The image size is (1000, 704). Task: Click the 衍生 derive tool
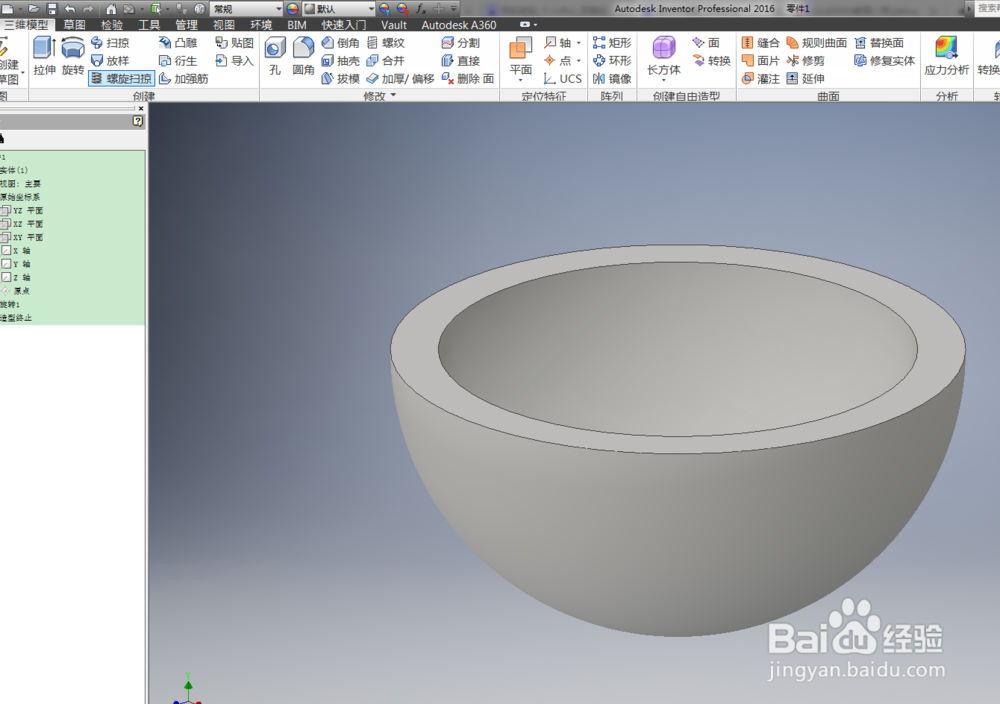pos(178,61)
